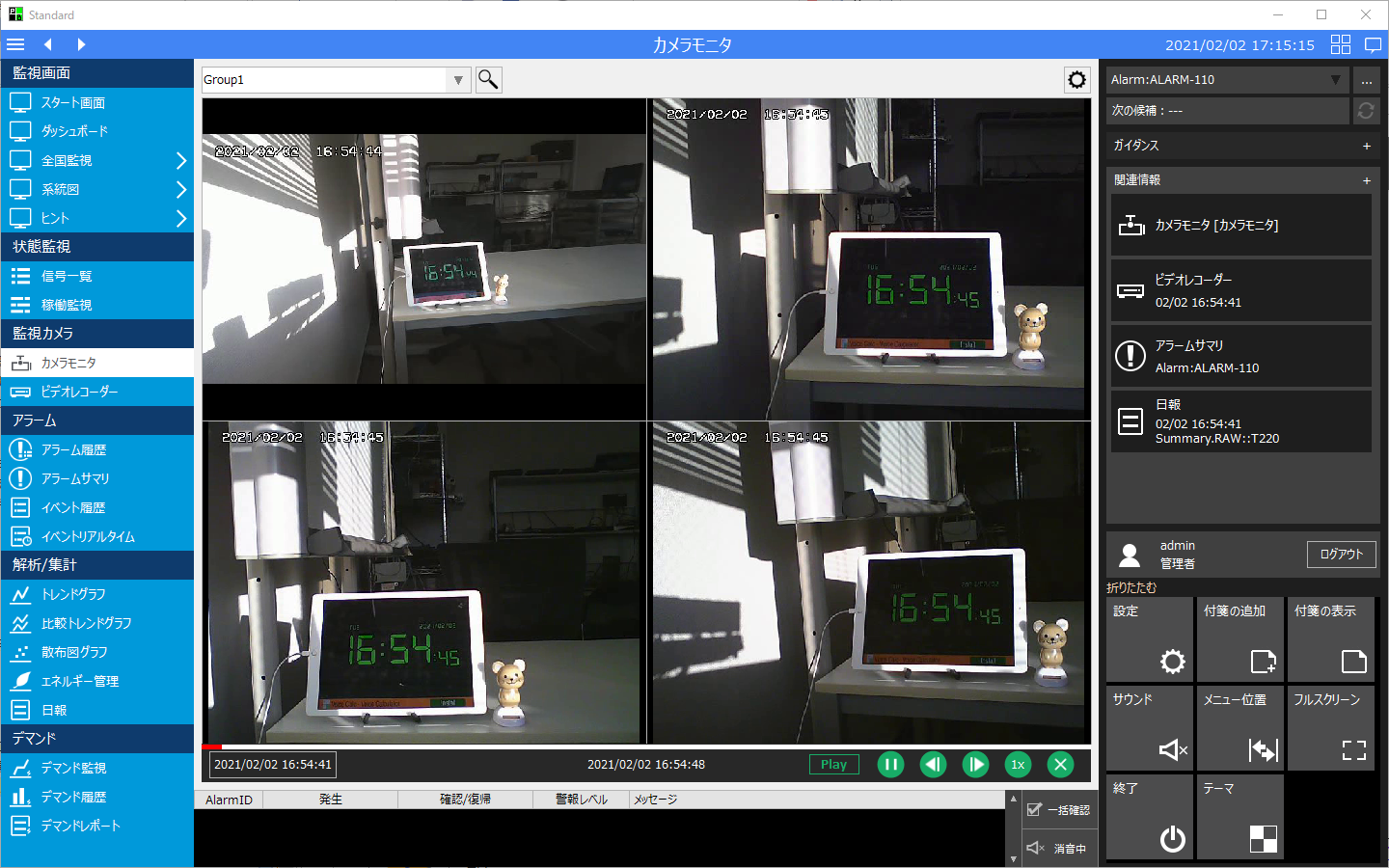Open ビデオレコーダー in the sidebar
The width and height of the screenshot is (1389, 868).
pos(79,393)
